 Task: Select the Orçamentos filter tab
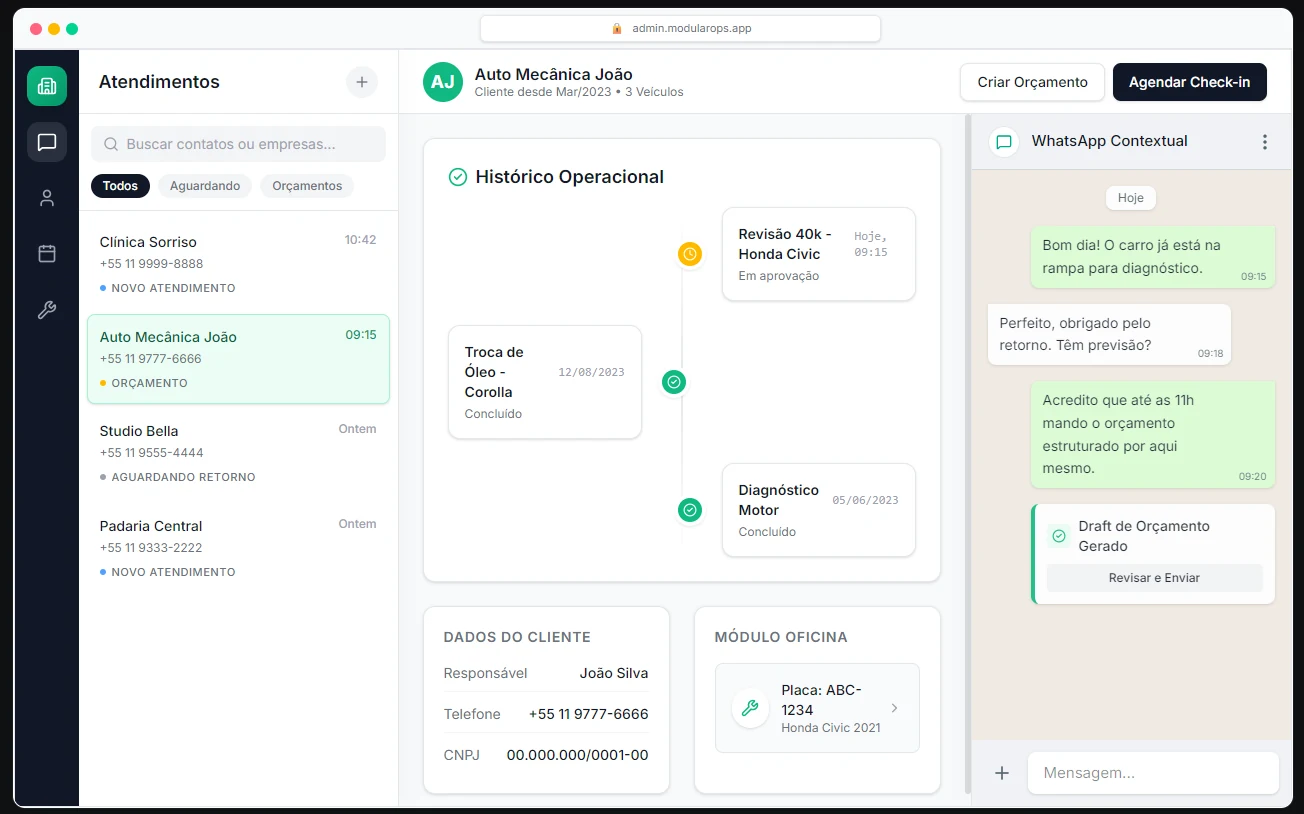pyautogui.click(x=307, y=186)
